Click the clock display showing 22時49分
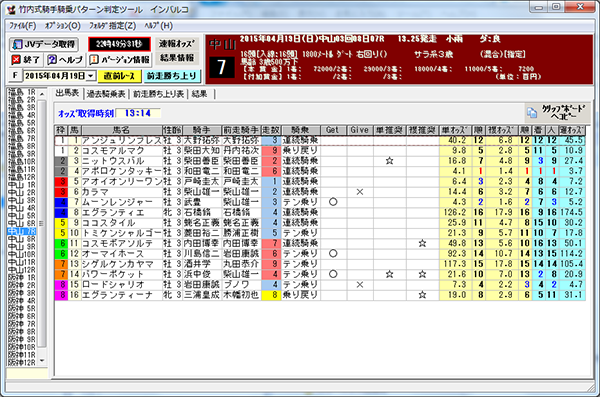The image size is (600, 397). [x=119, y=44]
